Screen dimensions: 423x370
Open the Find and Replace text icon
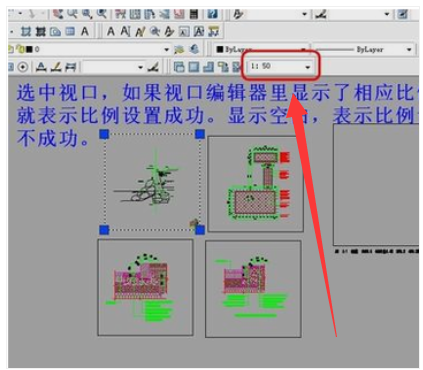(155, 32)
